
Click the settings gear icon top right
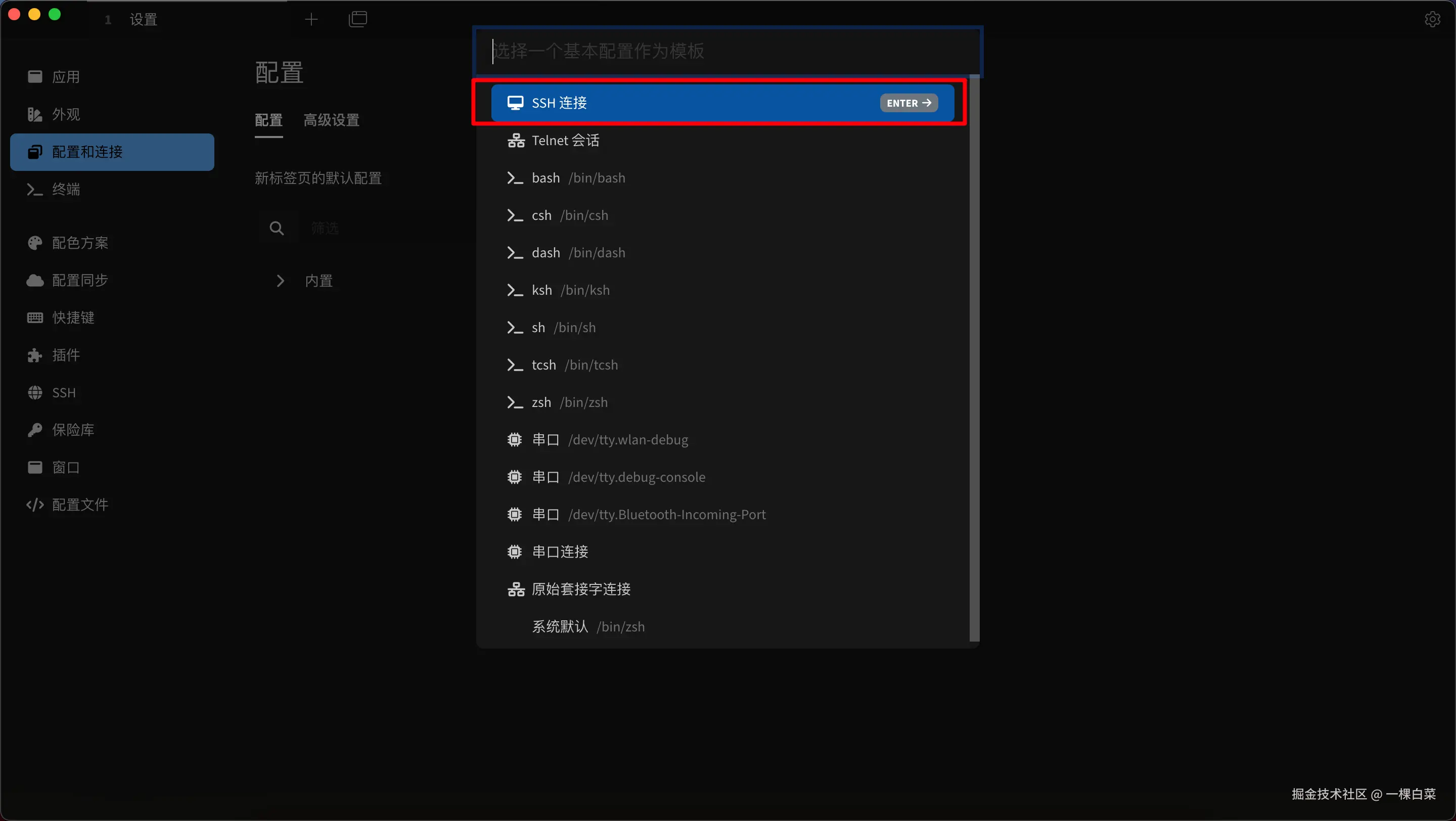coord(1432,19)
